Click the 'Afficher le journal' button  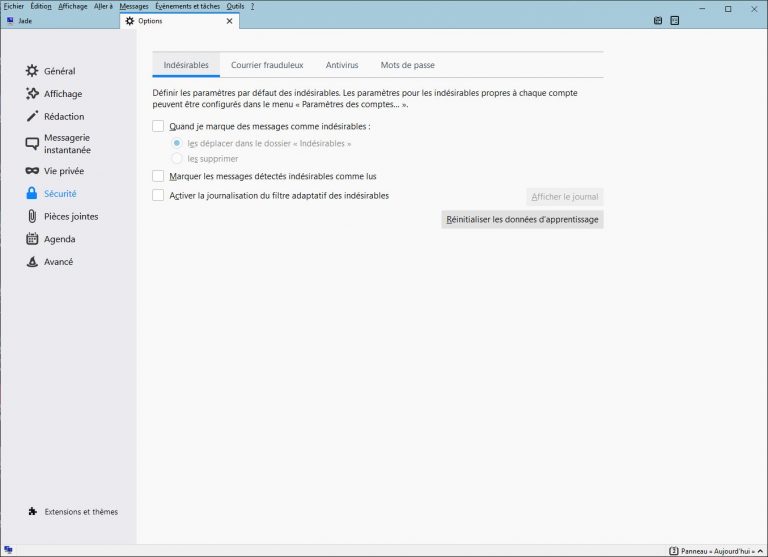pos(565,196)
